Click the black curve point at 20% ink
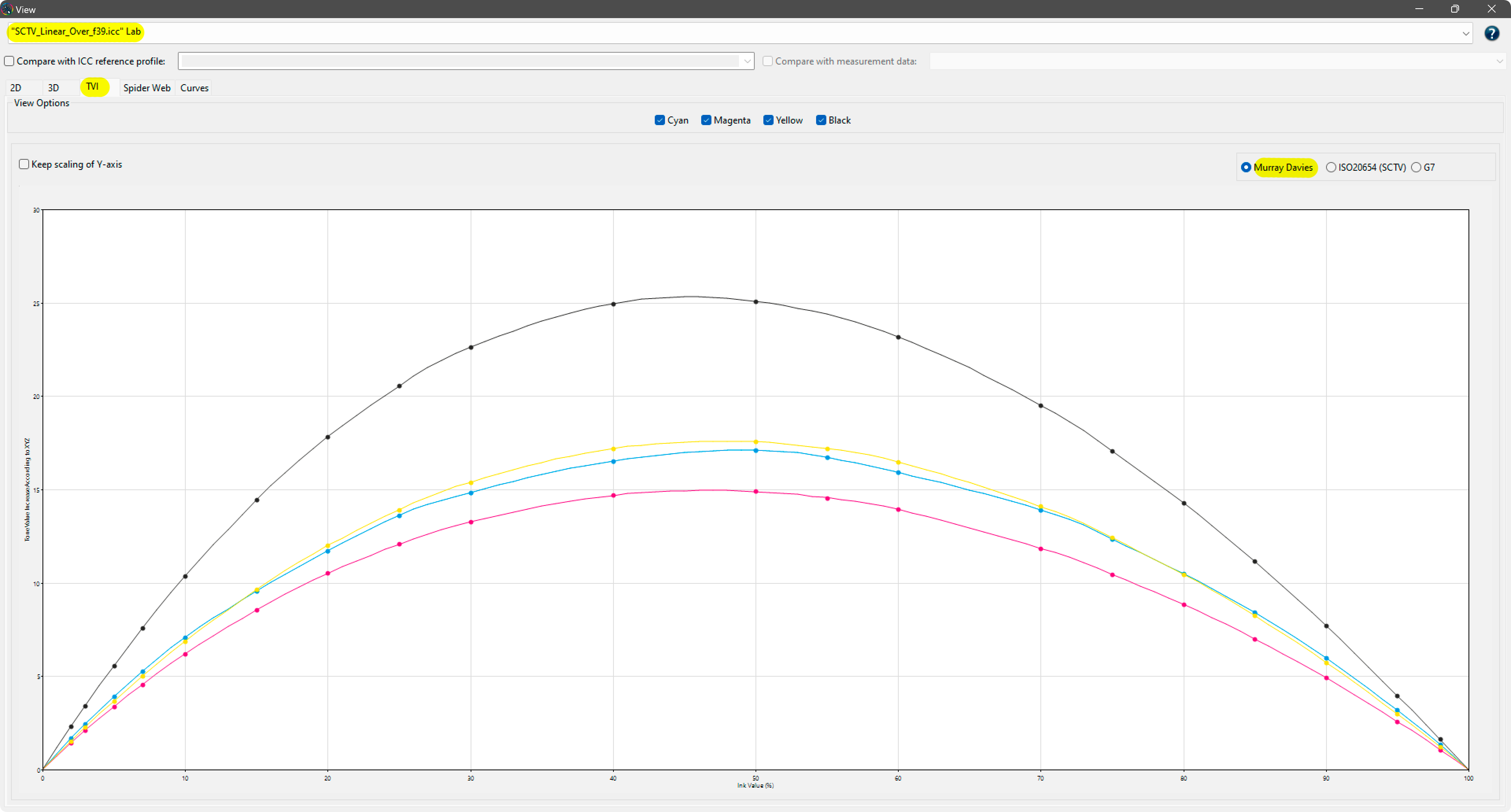 [x=328, y=437]
